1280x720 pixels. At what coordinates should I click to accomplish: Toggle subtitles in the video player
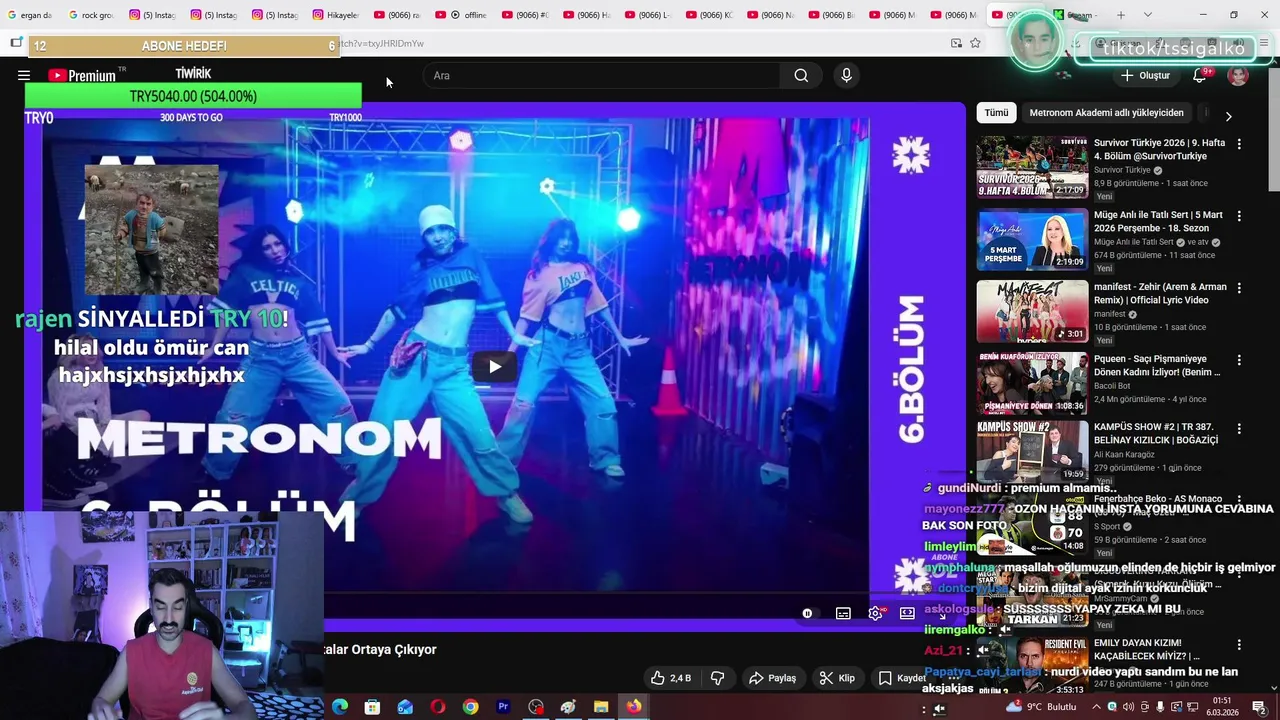pyautogui.click(x=843, y=613)
